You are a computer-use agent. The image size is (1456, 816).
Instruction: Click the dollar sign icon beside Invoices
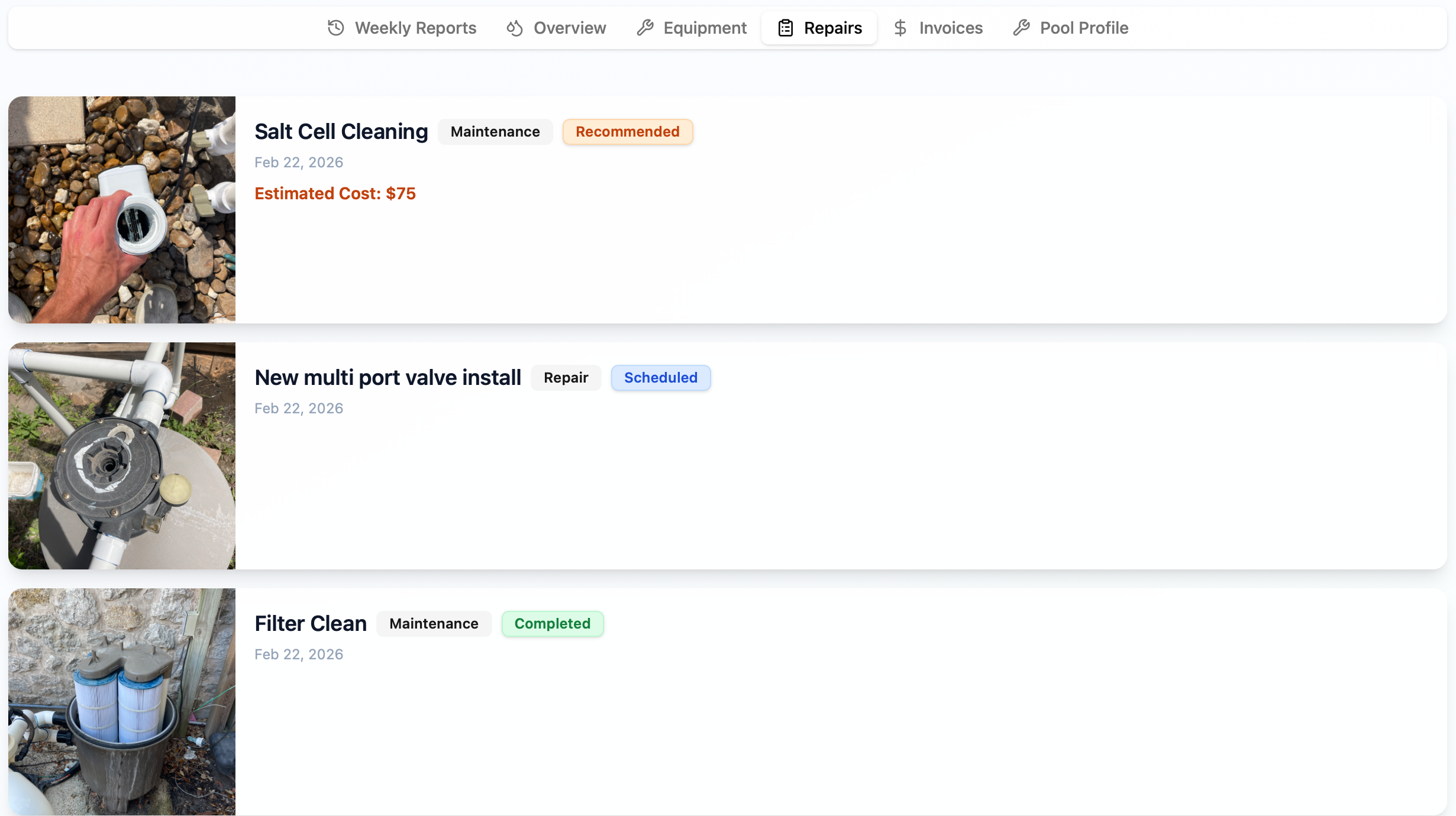pyautogui.click(x=900, y=27)
